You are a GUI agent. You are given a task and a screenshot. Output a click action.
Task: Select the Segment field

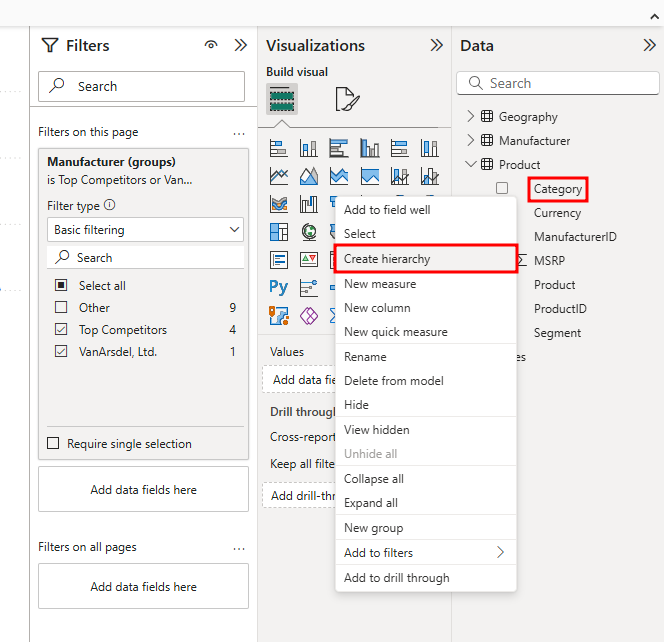pos(557,333)
